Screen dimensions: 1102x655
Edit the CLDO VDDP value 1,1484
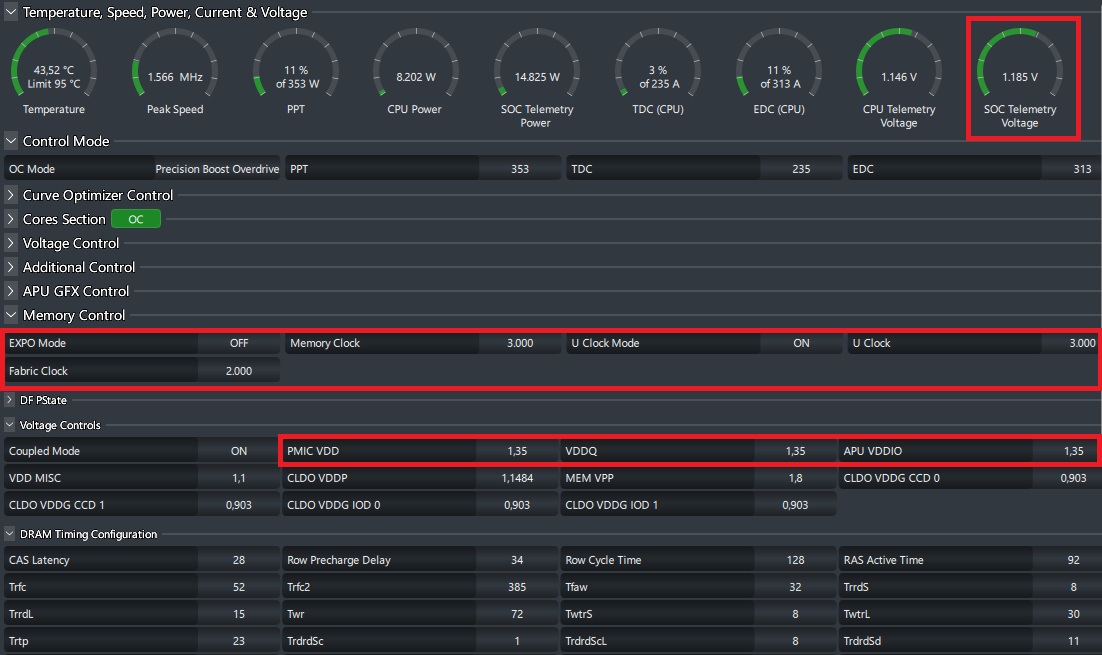click(x=517, y=478)
